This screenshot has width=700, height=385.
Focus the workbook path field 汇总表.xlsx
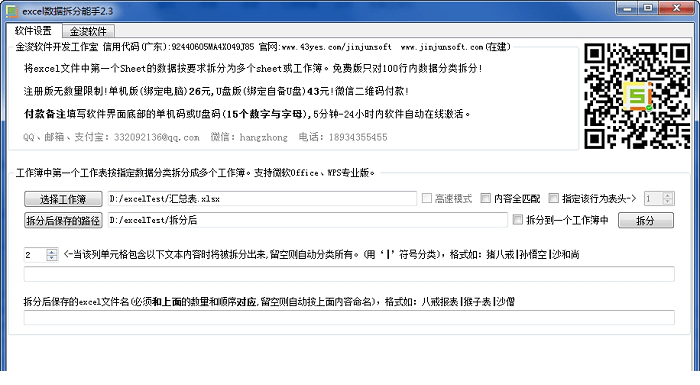coord(262,199)
